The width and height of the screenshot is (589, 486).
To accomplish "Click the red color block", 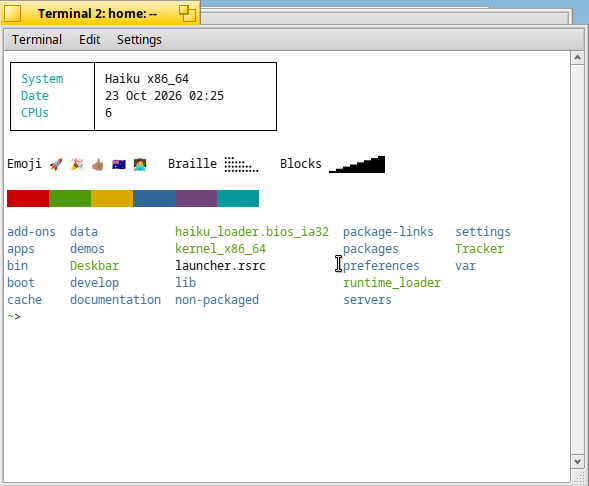I will [28, 198].
